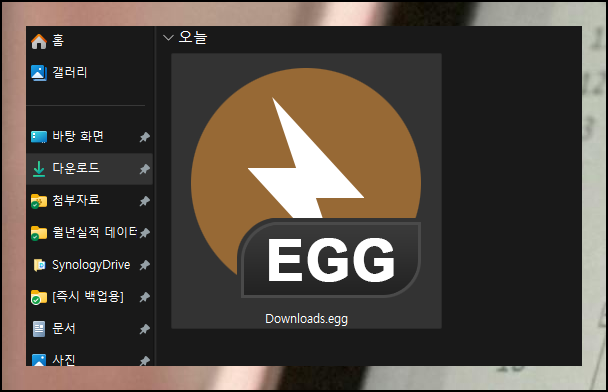
Task: Unpin 바탕 화면 using its pin icon
Action: point(145,137)
